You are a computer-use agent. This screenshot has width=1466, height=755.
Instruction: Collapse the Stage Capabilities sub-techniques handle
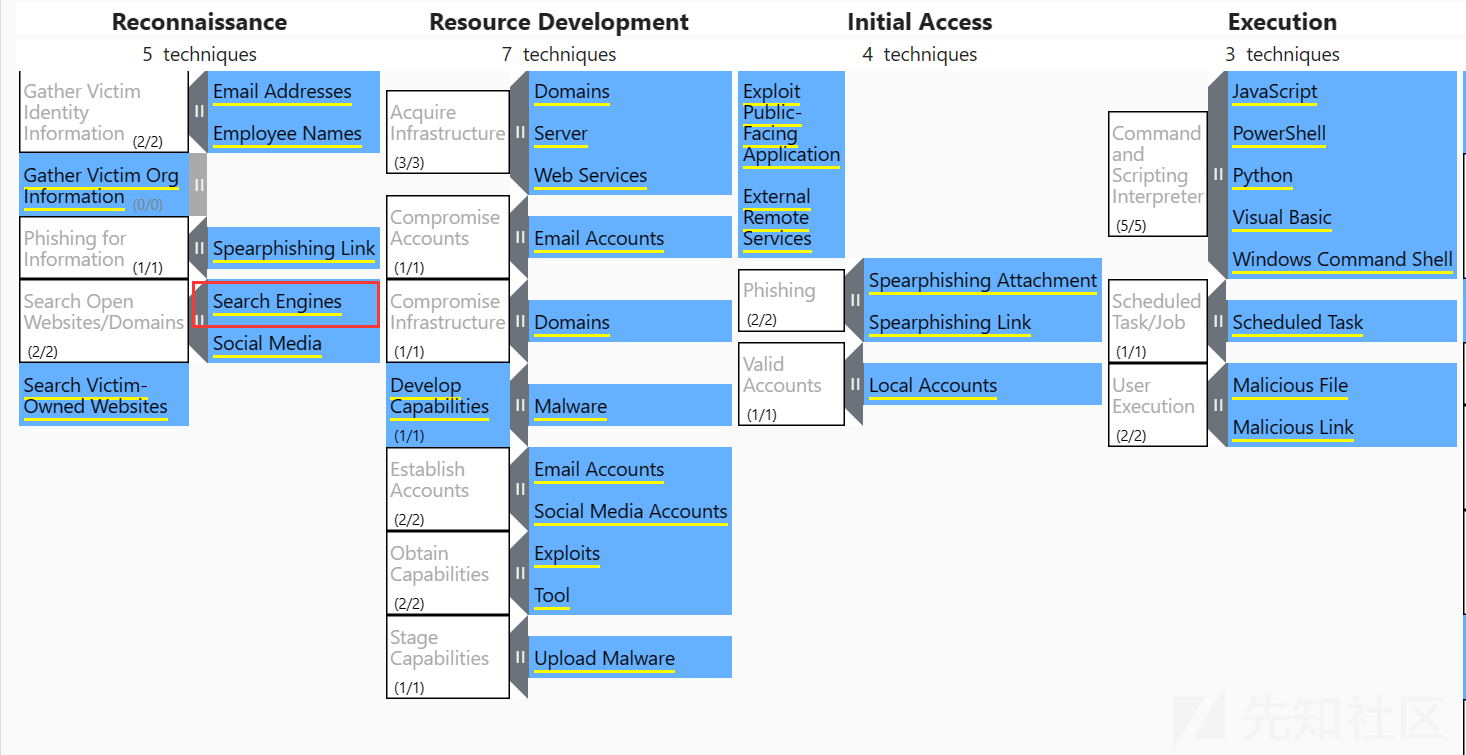tap(520, 657)
